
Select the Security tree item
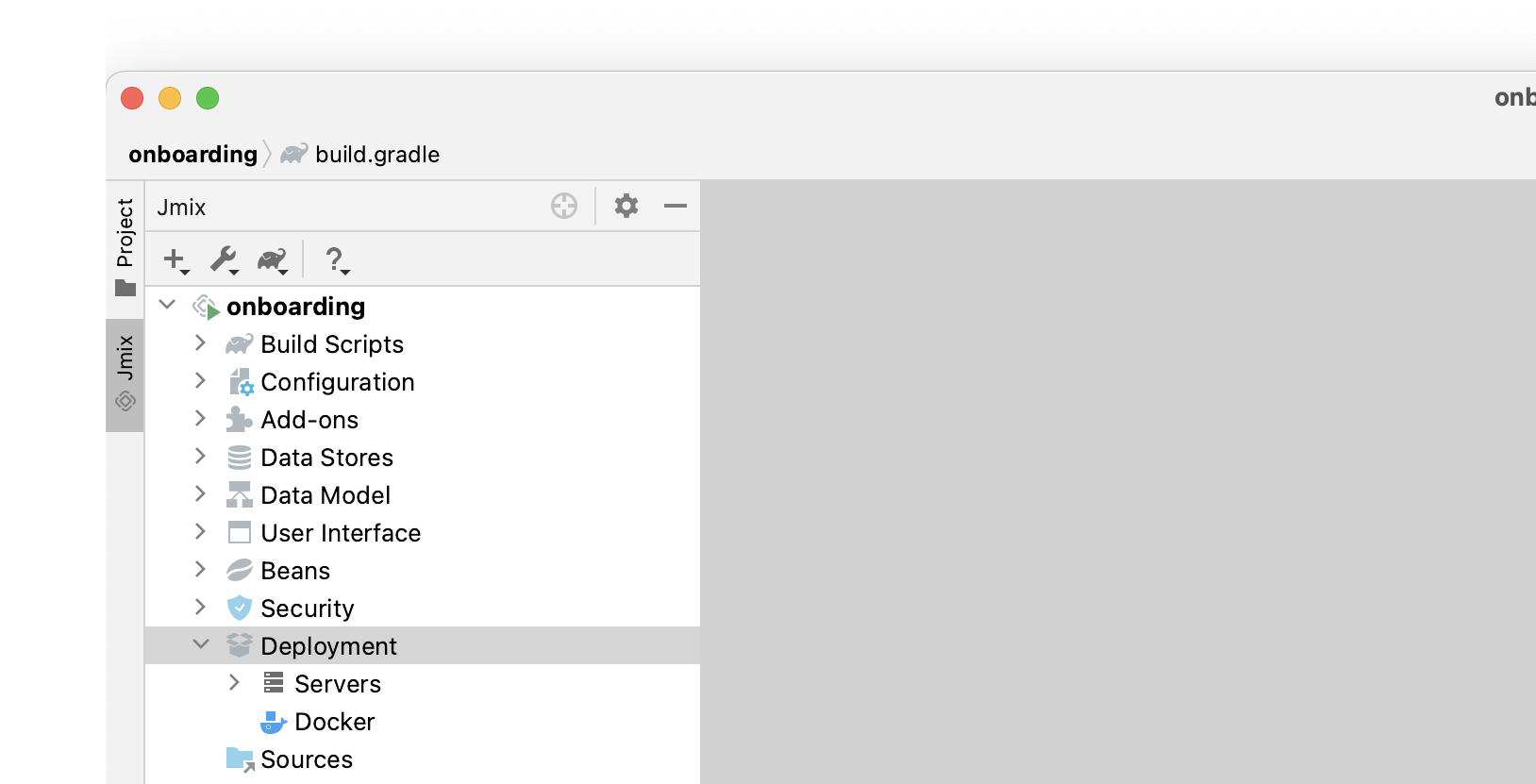[308, 609]
